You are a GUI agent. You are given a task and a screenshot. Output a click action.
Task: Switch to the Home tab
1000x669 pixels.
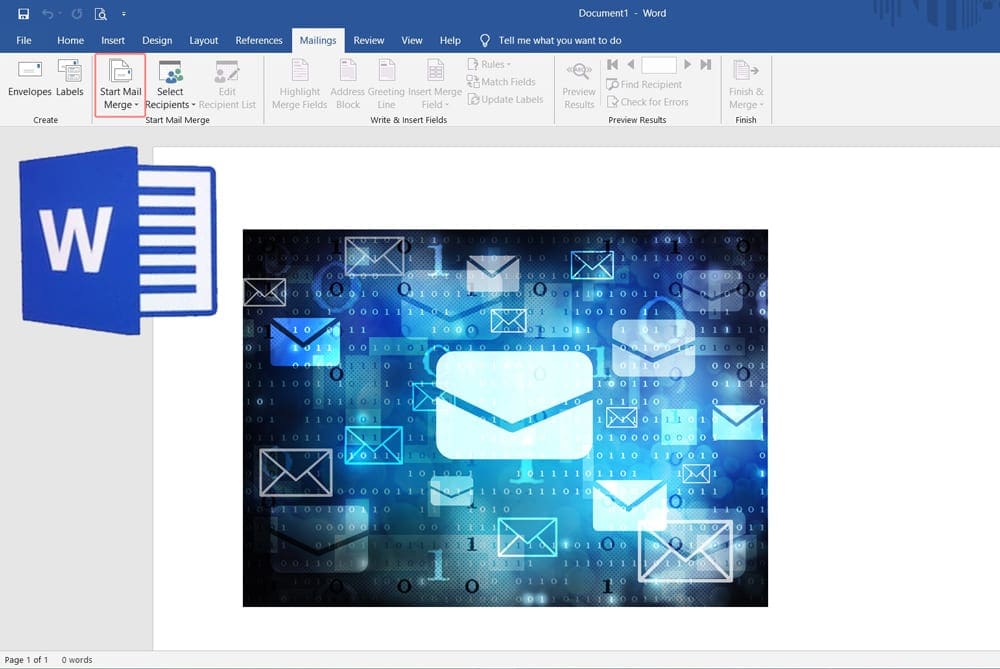click(70, 40)
